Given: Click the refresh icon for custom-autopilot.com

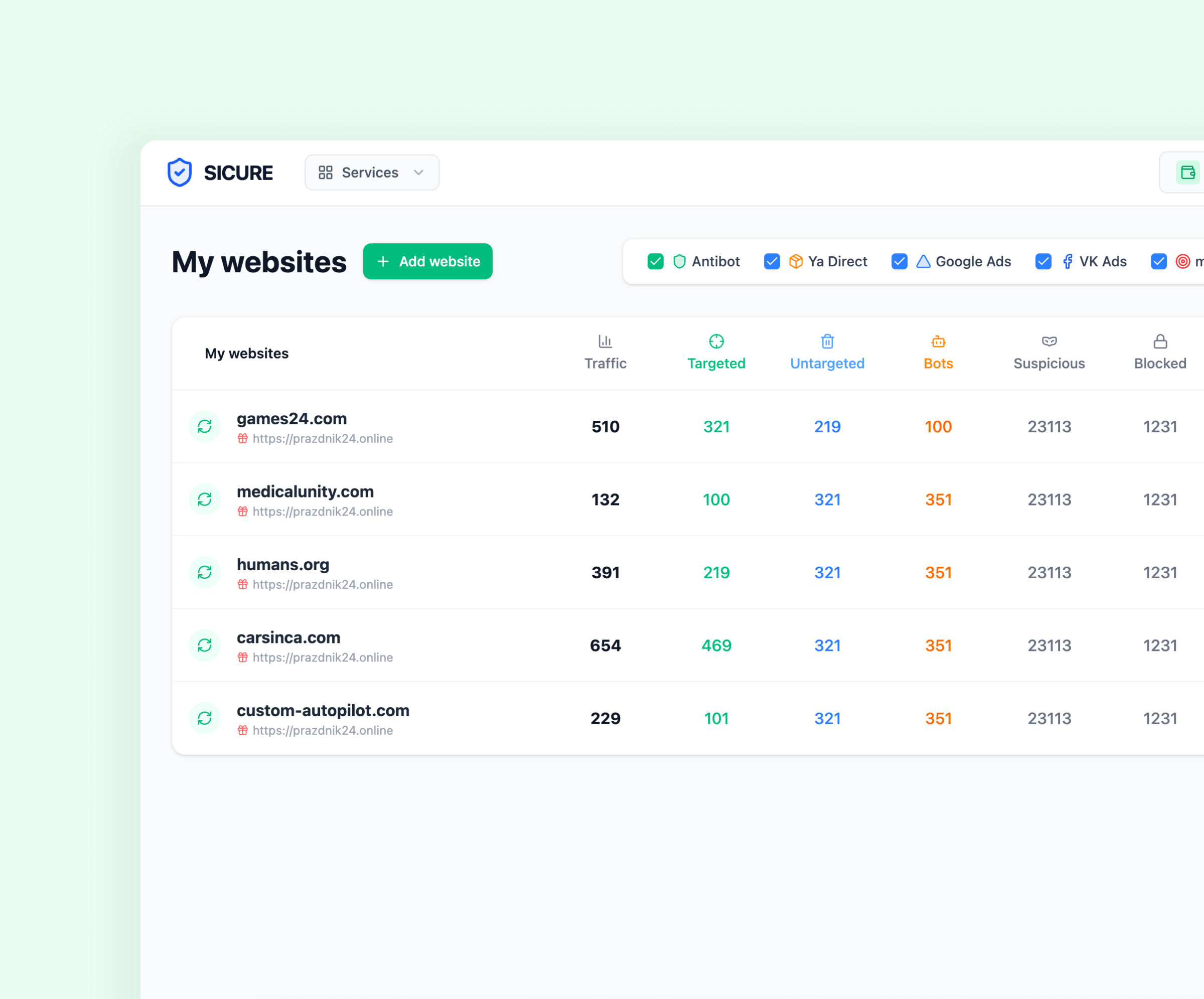Looking at the screenshot, I should pyautogui.click(x=205, y=718).
